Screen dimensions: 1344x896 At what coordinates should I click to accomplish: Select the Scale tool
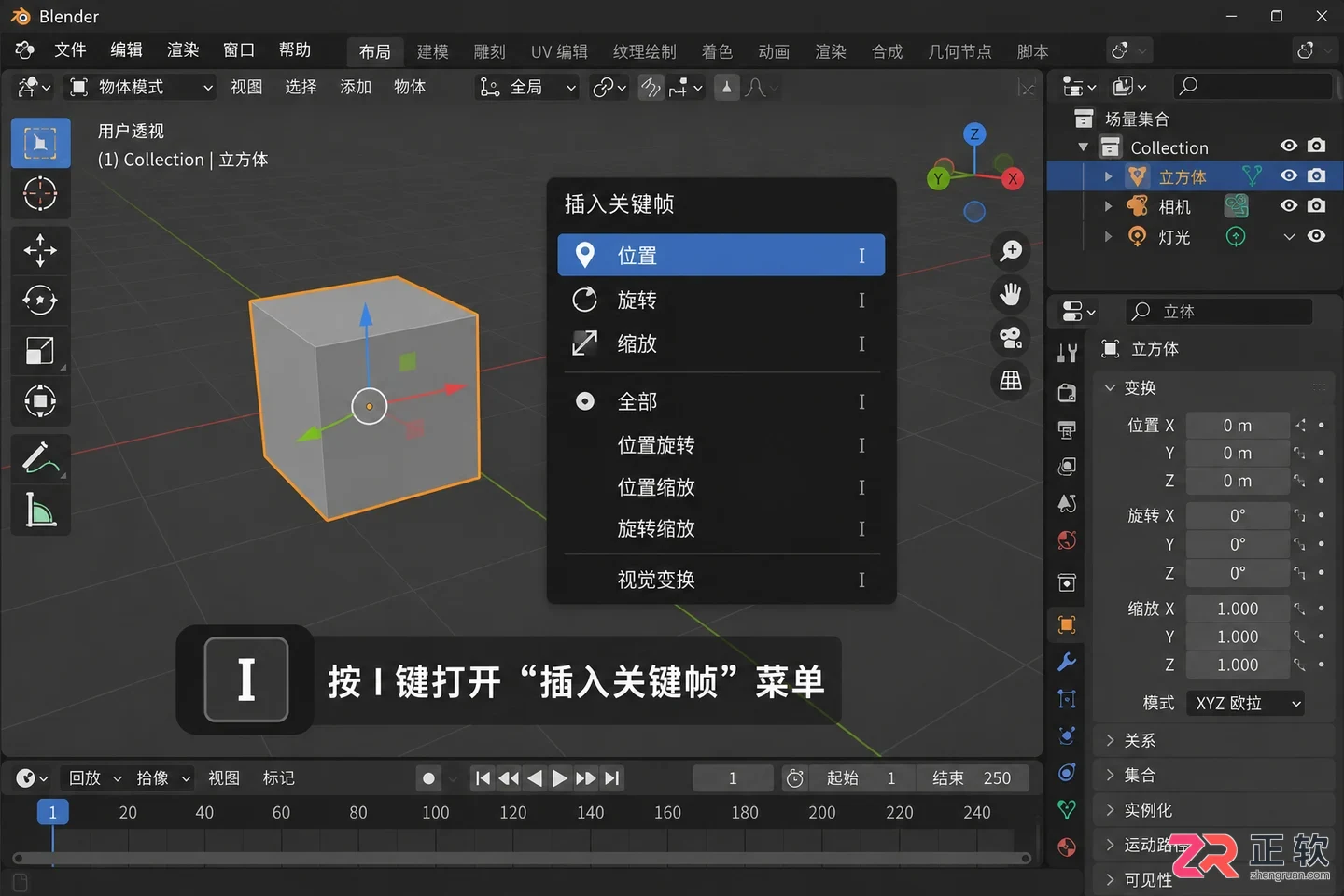point(40,351)
